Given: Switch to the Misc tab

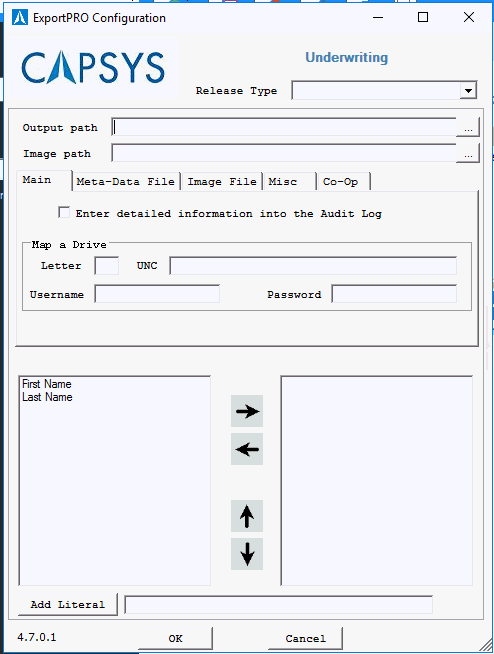Looking at the screenshot, I should 289,181.
